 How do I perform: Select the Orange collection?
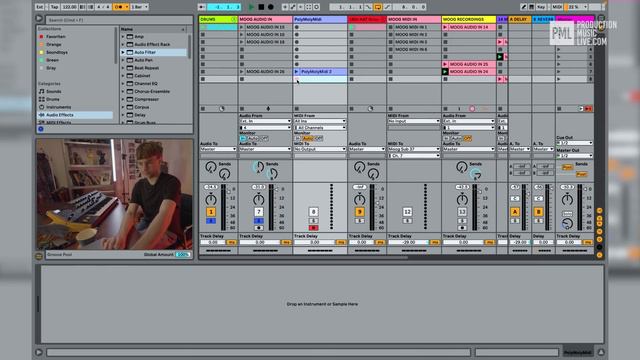[x=54, y=44]
